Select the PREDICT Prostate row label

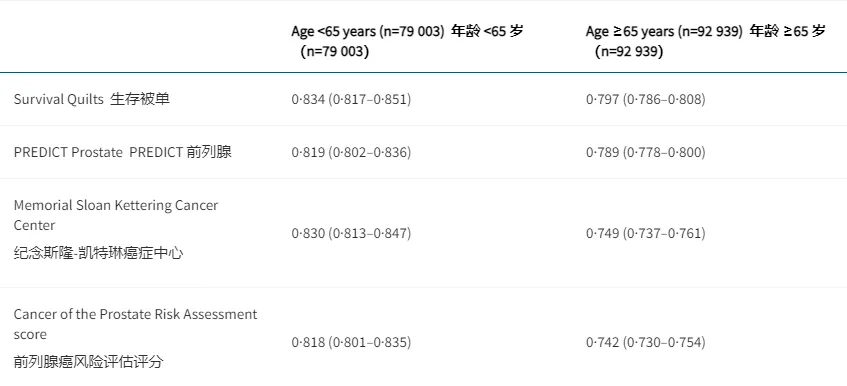[68, 152]
